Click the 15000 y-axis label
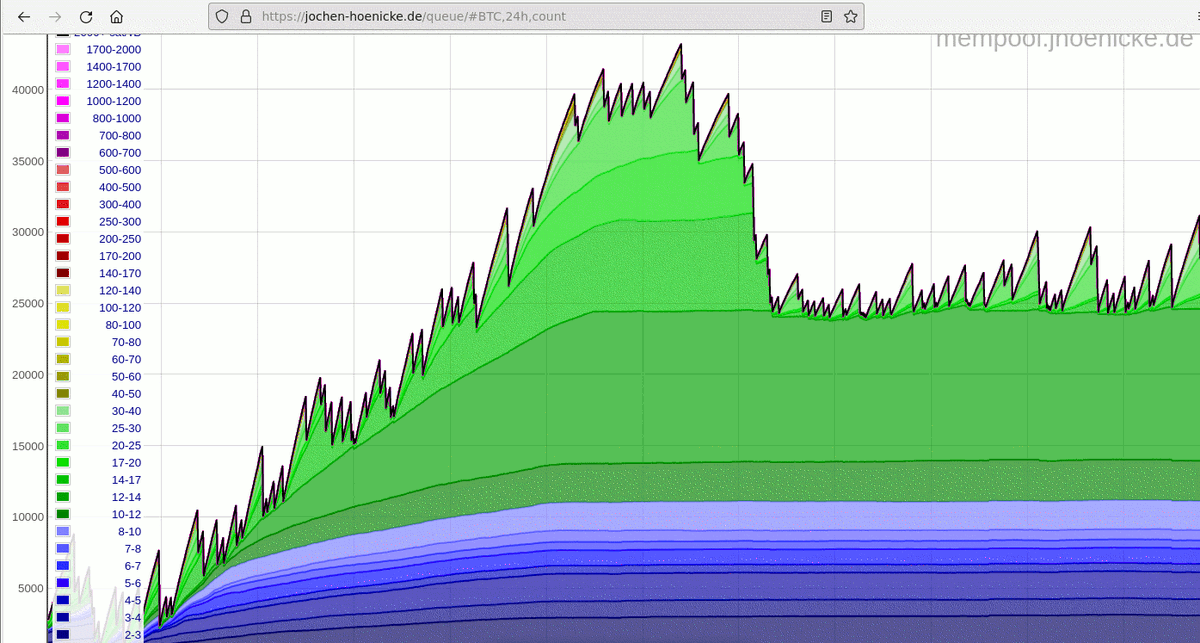The height and width of the screenshot is (643, 1200). (x=28, y=445)
